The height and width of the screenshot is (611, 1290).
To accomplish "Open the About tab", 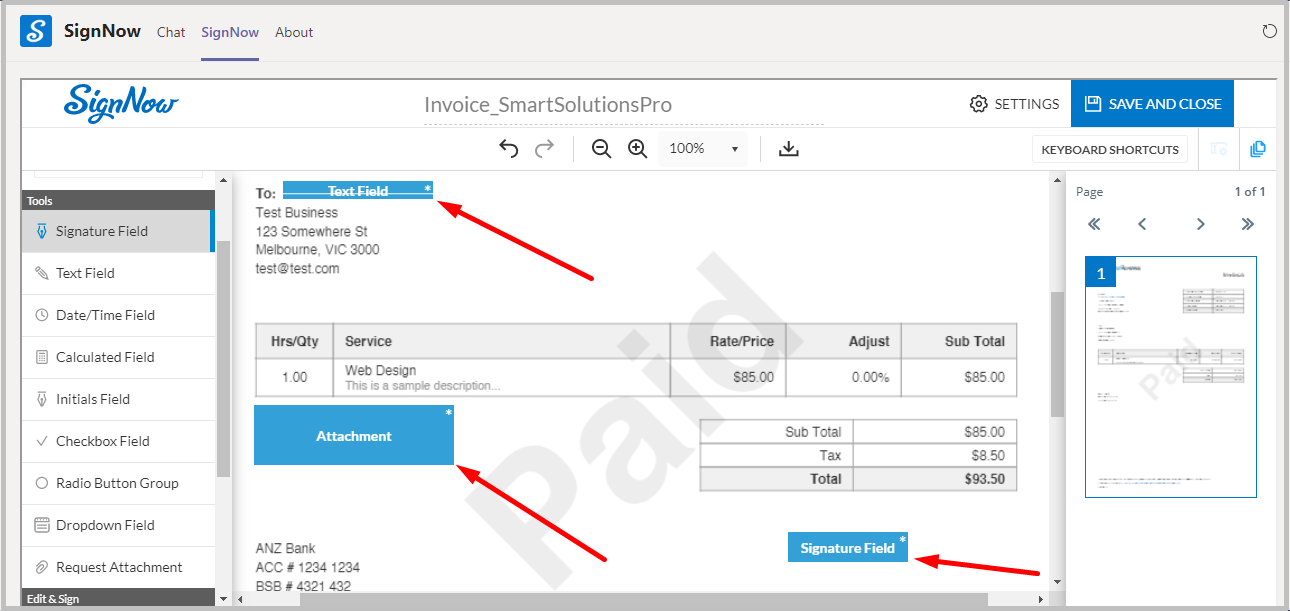I will point(294,32).
